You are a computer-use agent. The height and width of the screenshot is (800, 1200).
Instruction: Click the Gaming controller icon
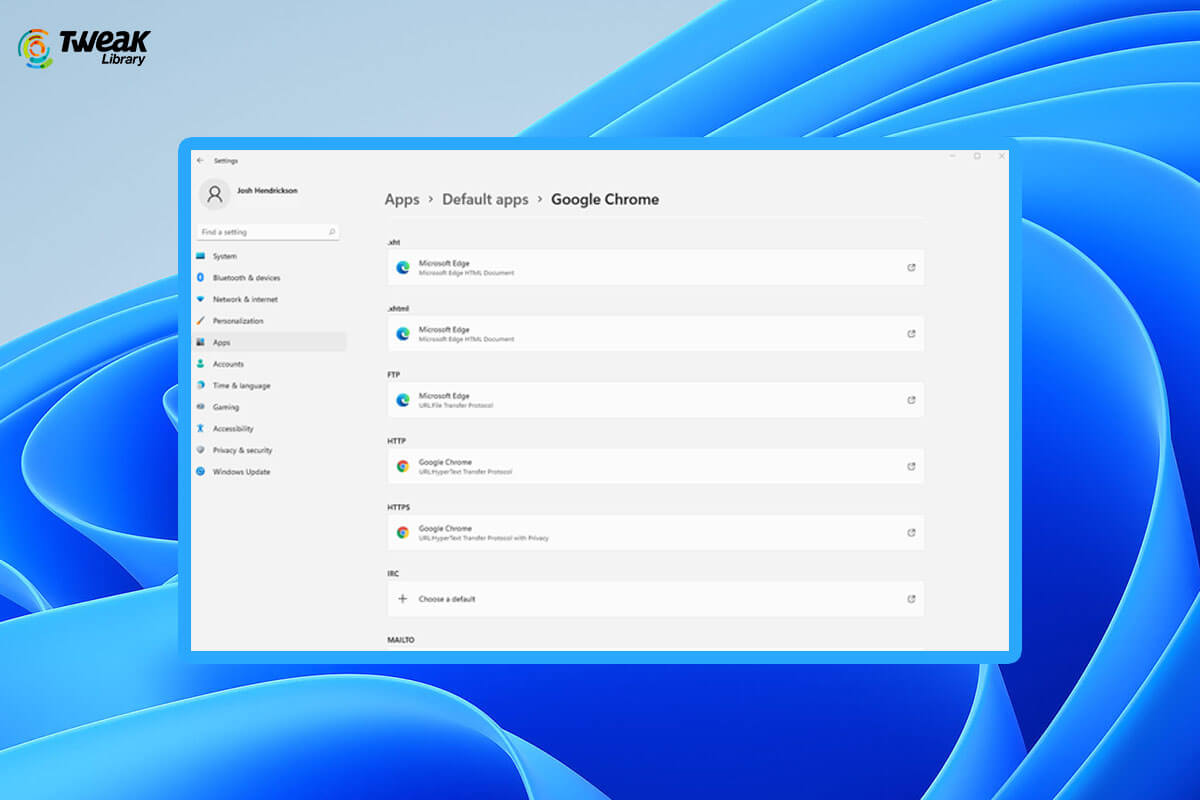point(199,407)
